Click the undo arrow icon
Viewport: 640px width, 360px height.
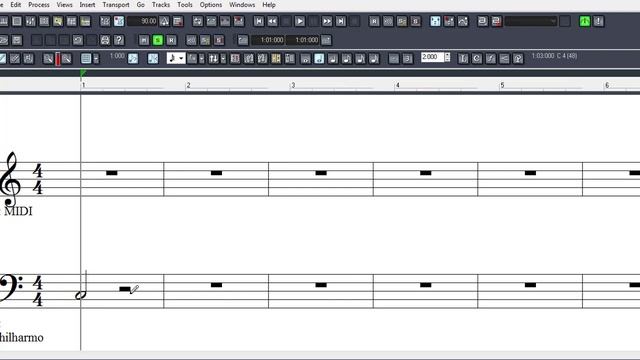[x=78, y=40]
